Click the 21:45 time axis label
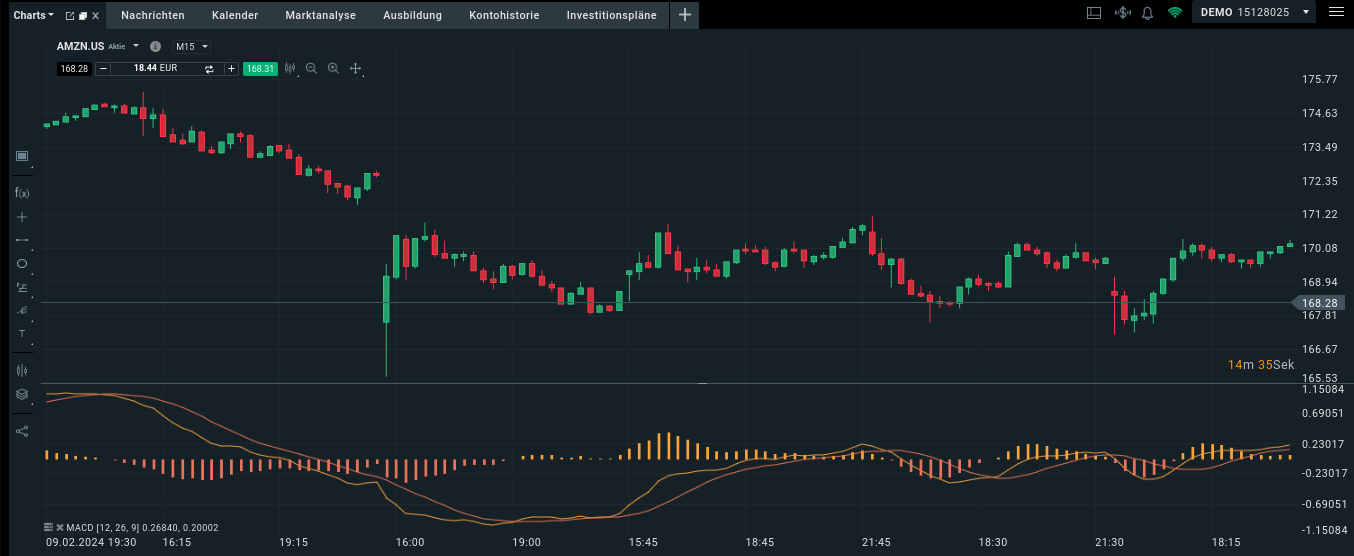 point(876,543)
